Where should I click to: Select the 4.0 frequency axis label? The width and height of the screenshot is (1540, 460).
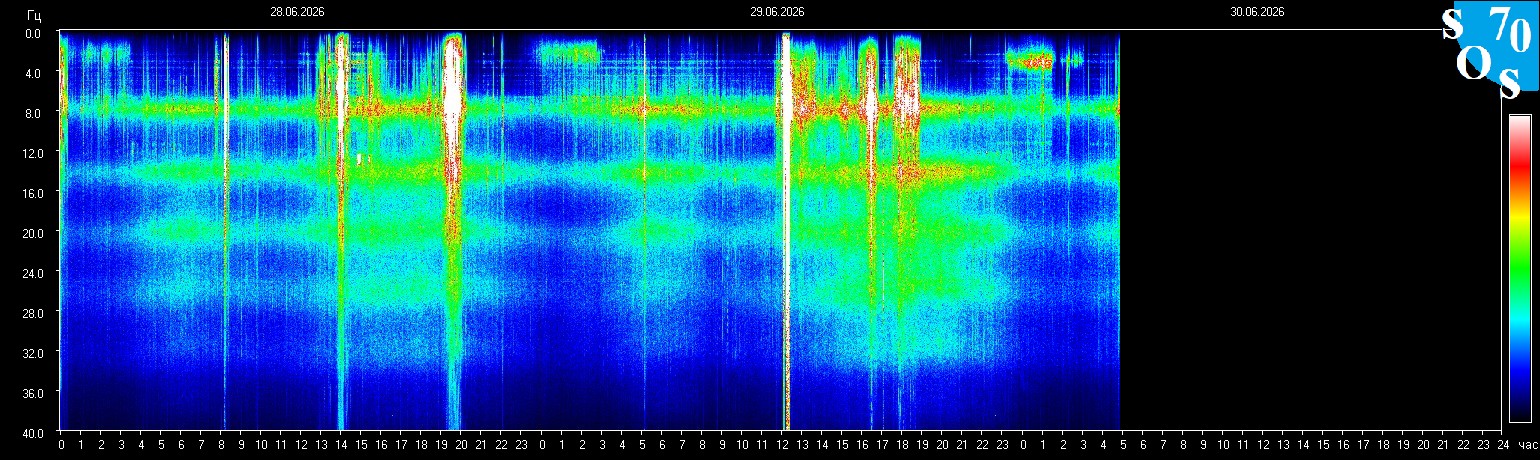click(33, 73)
